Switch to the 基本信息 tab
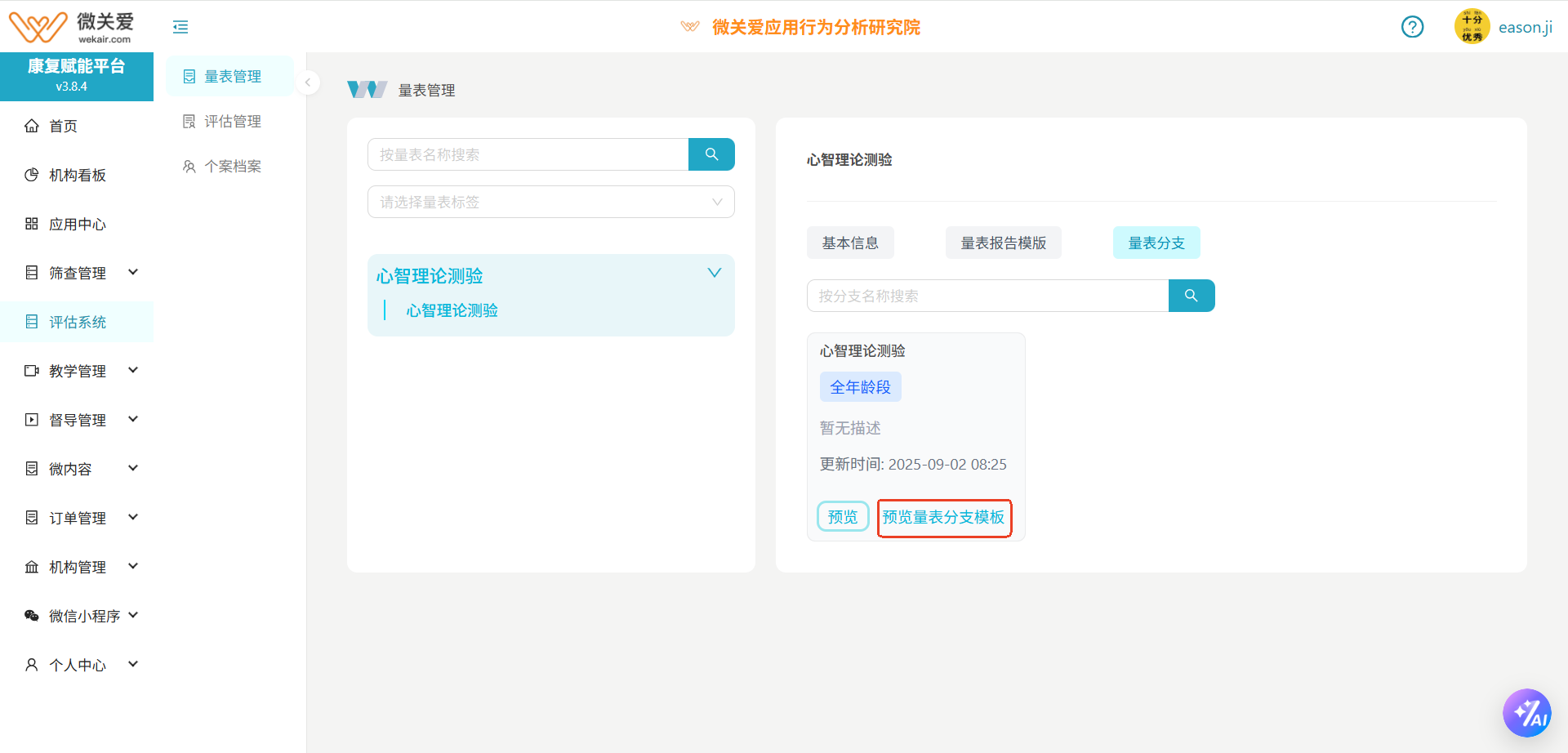This screenshot has height=753, width=1568. click(x=849, y=243)
